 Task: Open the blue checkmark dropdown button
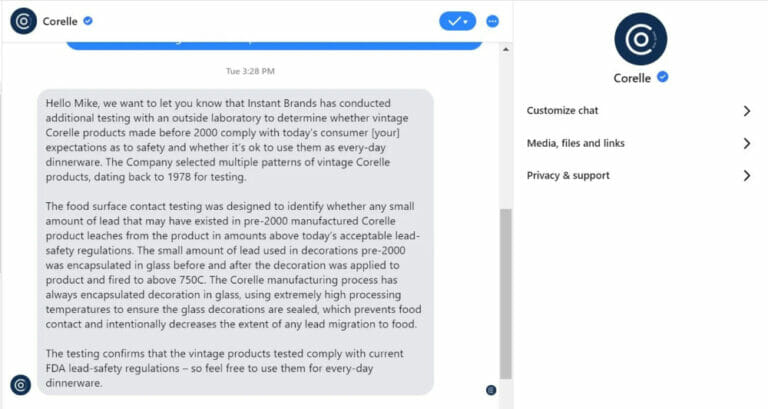click(457, 21)
